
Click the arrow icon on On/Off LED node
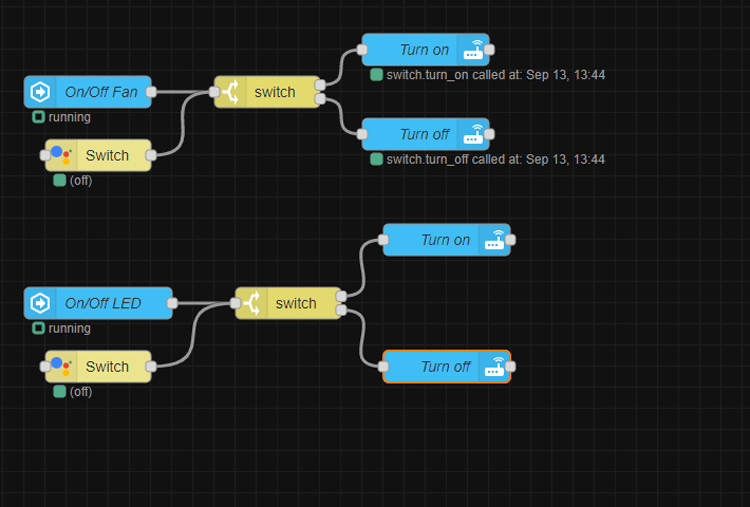click(x=41, y=303)
